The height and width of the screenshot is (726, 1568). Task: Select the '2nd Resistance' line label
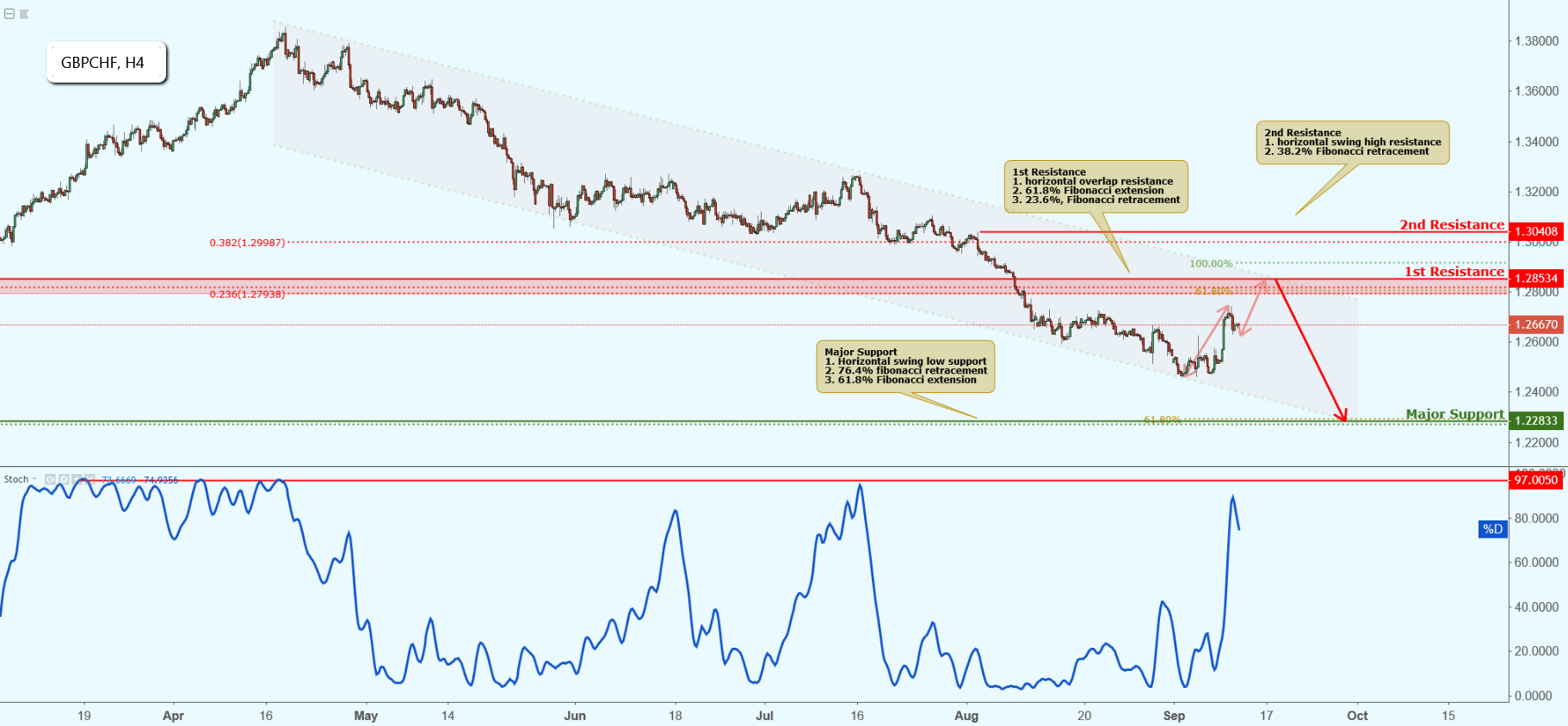[x=1452, y=225]
